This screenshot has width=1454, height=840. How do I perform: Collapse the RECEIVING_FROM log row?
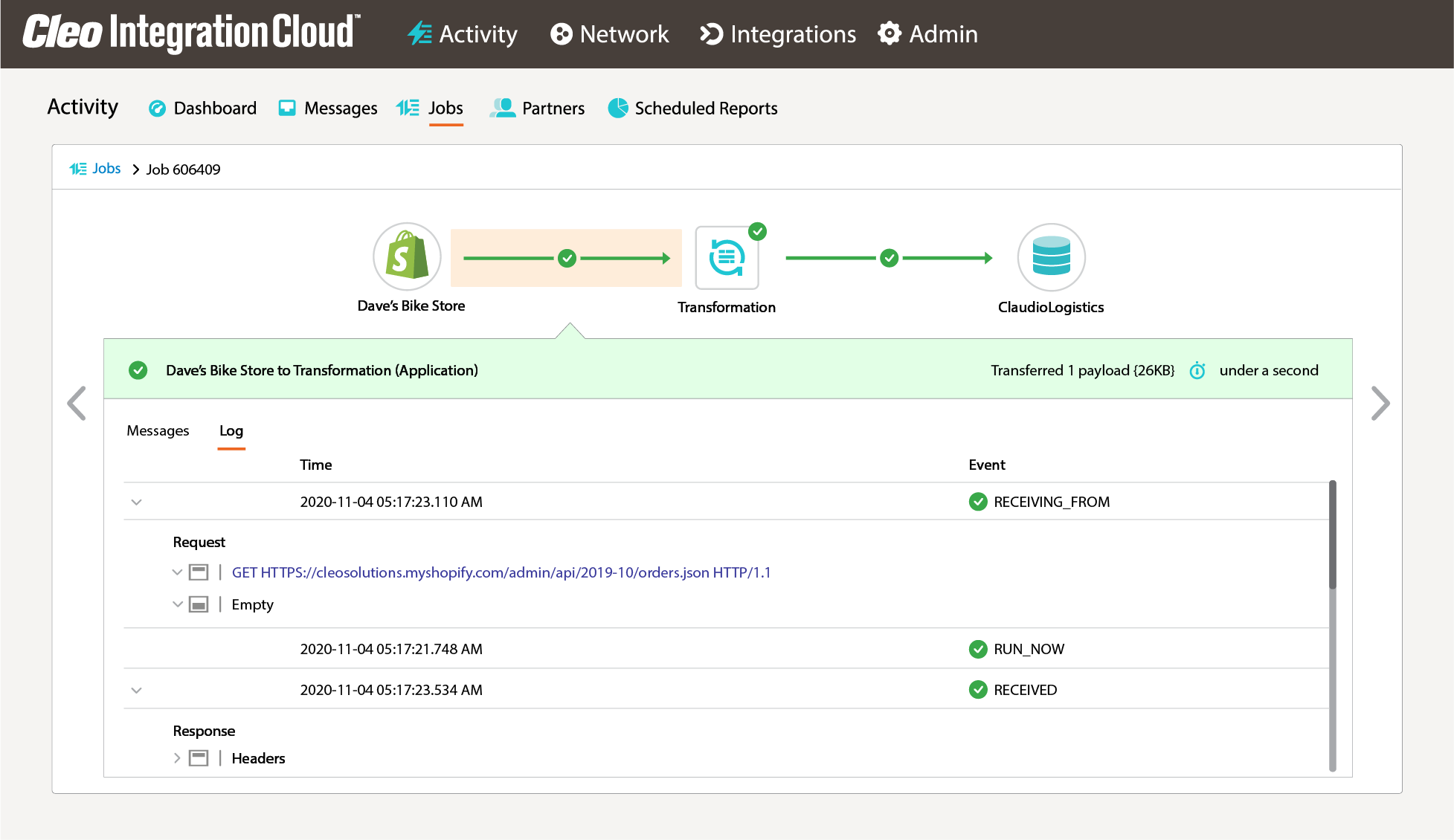(136, 502)
